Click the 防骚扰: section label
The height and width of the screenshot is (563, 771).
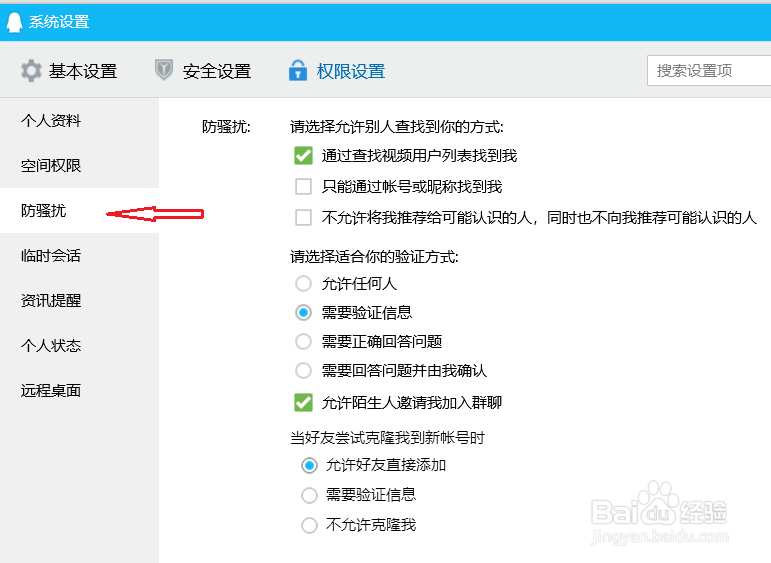[226, 127]
